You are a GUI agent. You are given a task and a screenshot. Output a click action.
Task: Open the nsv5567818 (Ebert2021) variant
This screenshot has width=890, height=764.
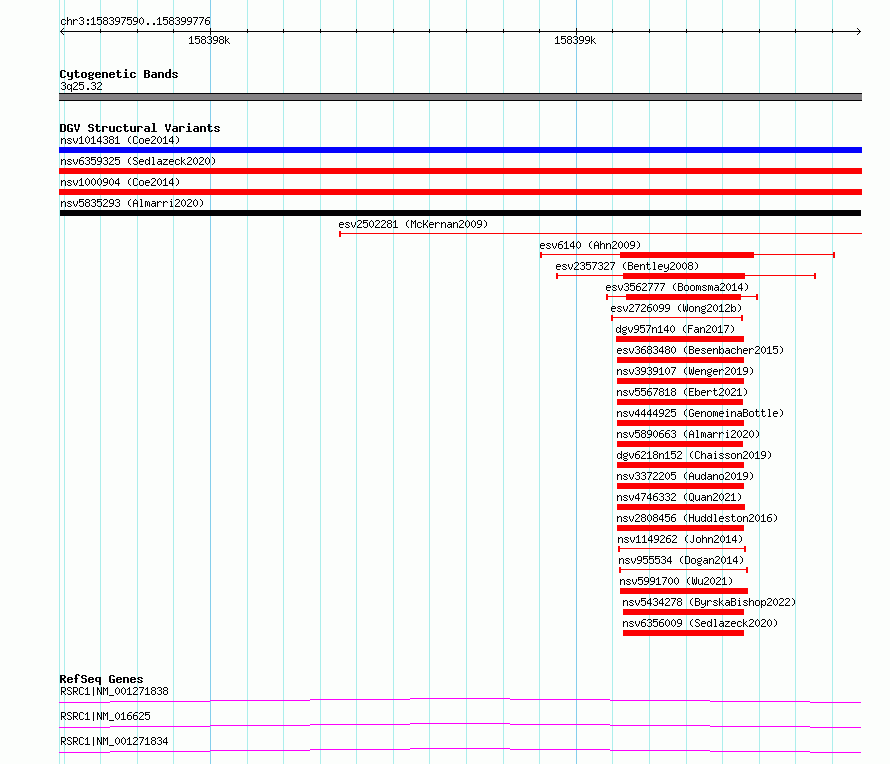coord(682,392)
